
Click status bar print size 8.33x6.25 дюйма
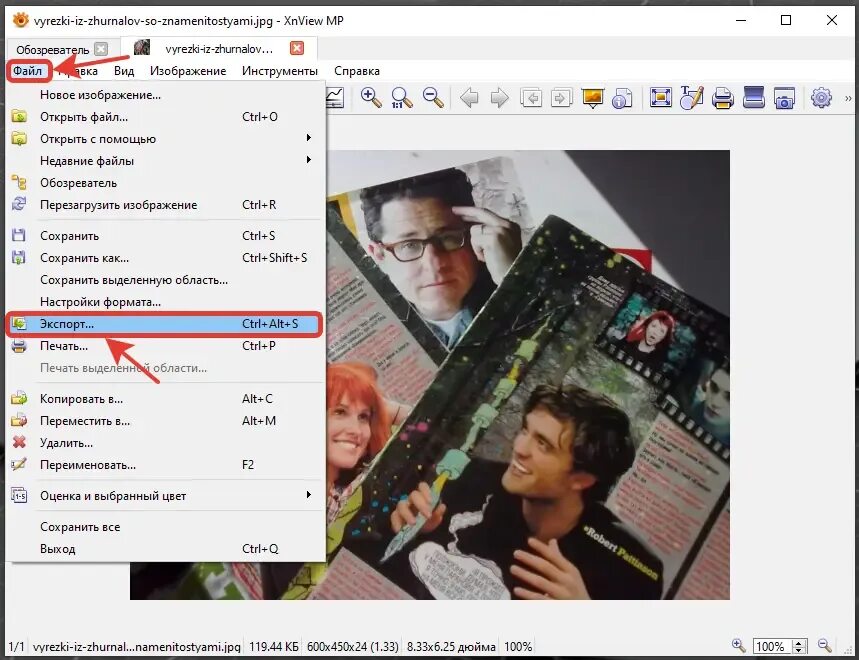point(451,646)
